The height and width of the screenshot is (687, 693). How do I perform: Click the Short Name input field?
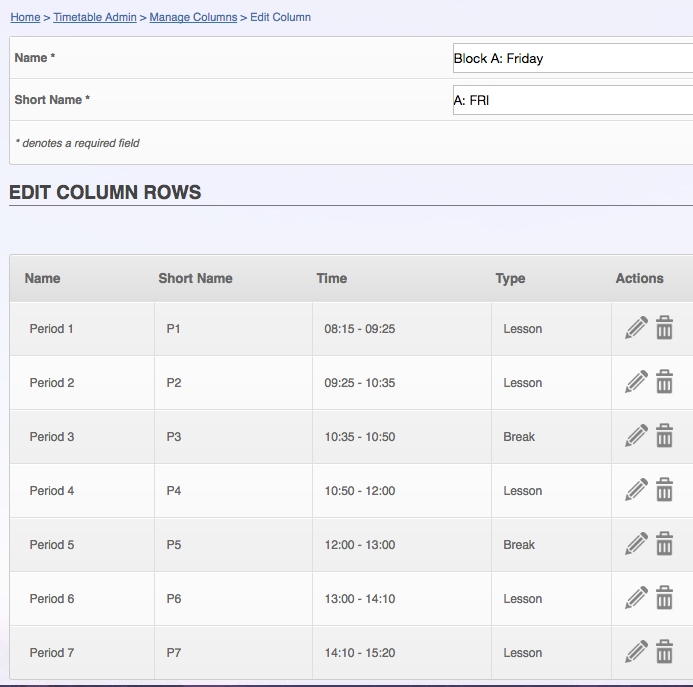coord(573,100)
